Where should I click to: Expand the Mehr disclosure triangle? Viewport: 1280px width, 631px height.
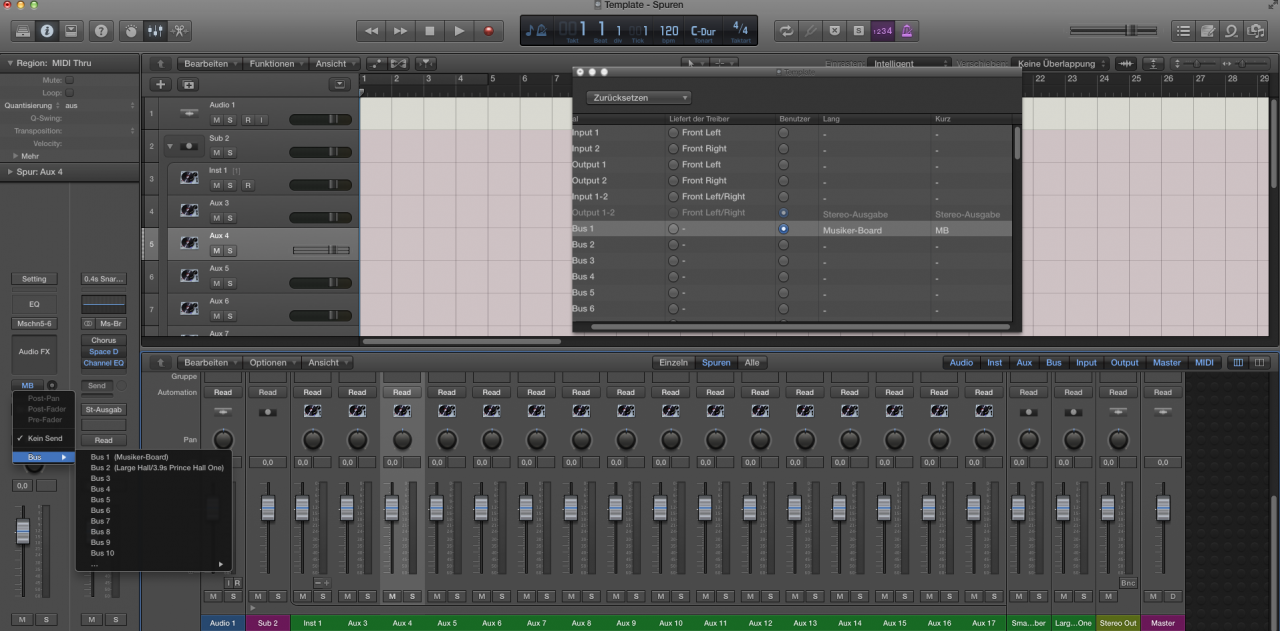tap(15, 156)
